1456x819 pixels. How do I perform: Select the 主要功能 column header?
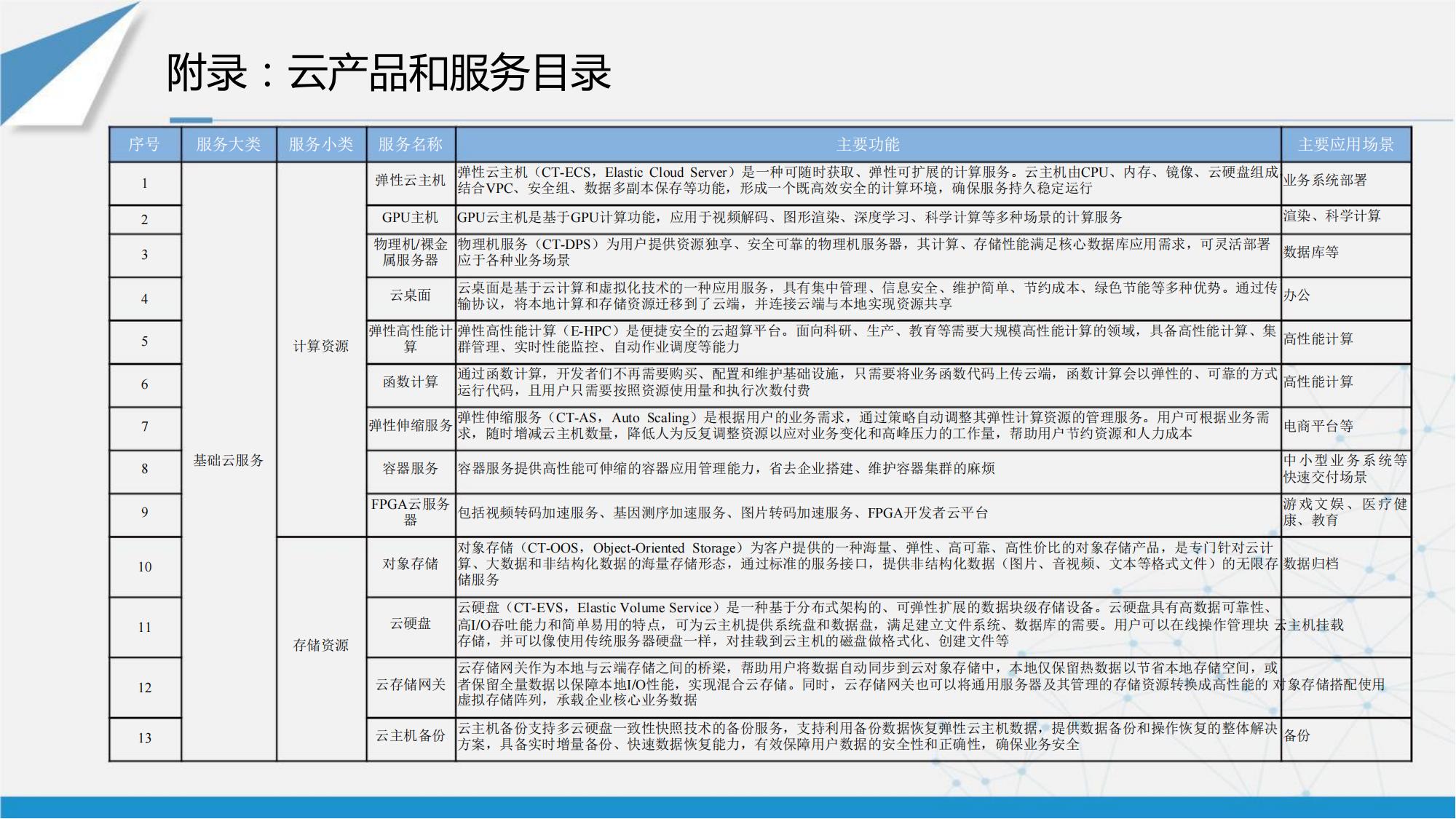868,144
